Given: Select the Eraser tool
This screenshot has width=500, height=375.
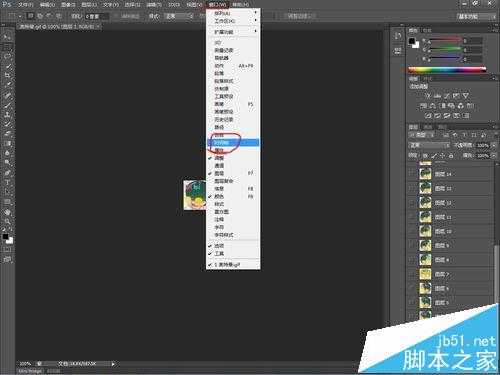Looking at the screenshot, I should (x=7, y=134).
